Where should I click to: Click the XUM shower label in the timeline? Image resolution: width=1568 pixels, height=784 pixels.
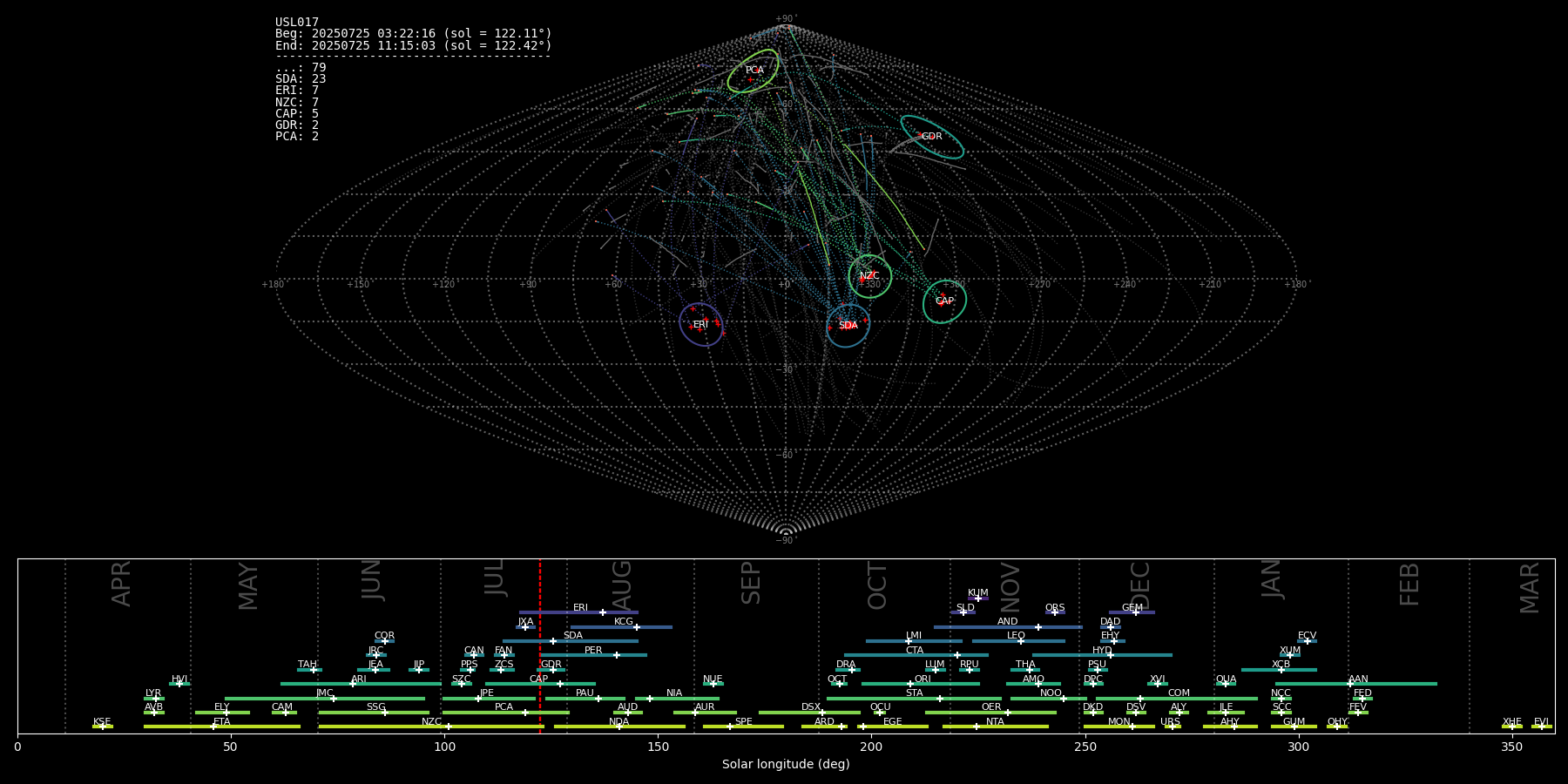tap(1290, 651)
